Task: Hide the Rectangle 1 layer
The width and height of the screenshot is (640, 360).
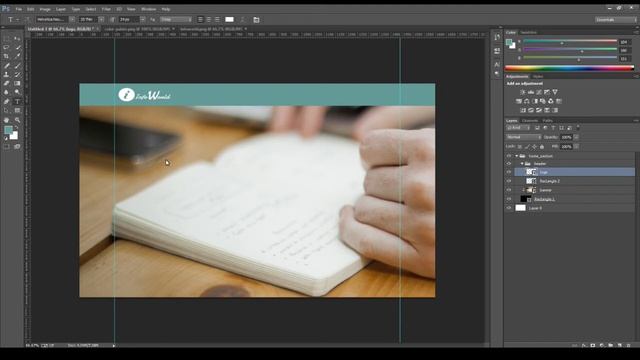Action: coord(509,199)
